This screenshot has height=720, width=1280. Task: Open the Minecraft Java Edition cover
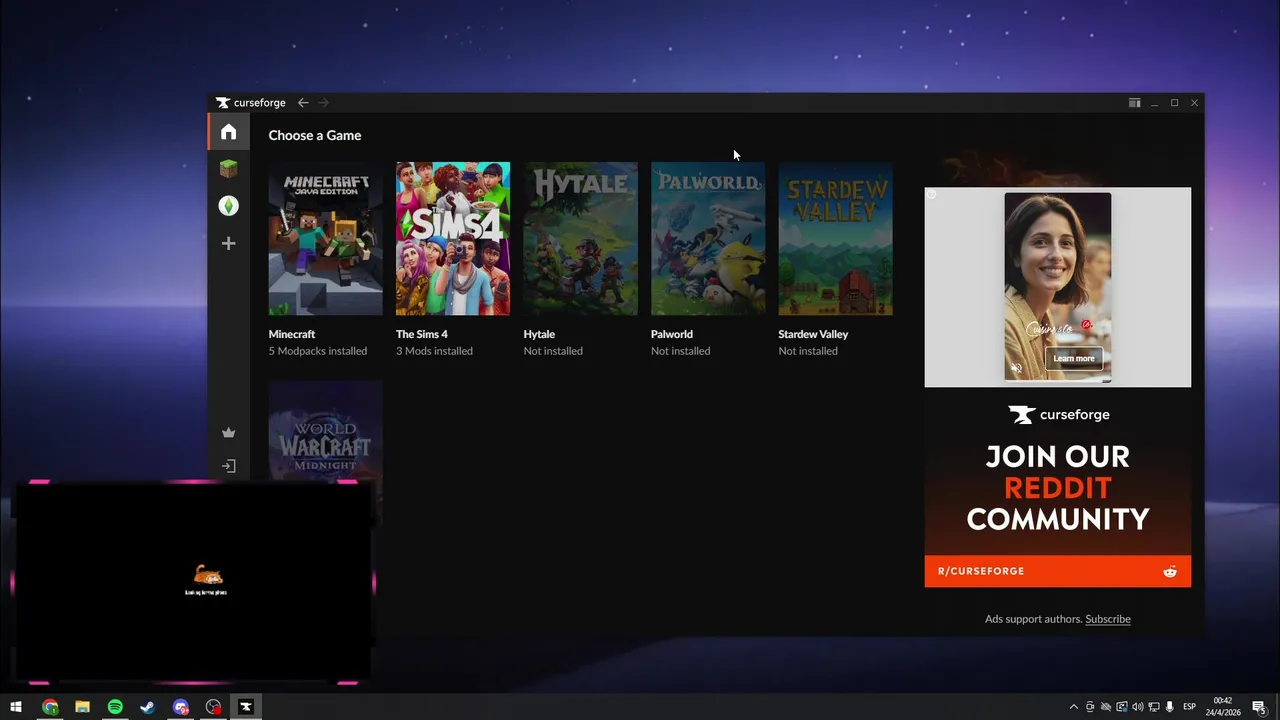(325, 239)
